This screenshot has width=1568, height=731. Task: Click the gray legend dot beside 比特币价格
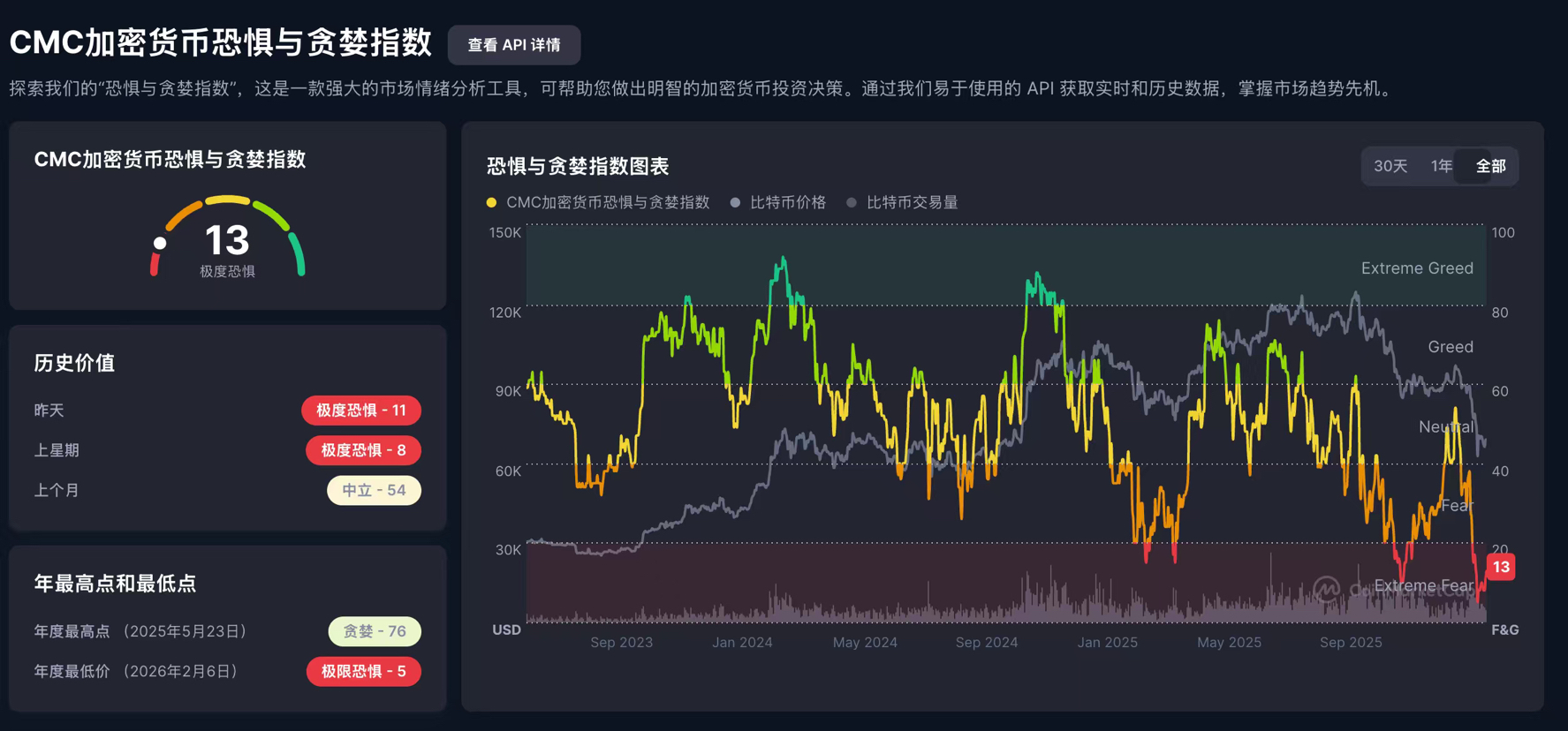pyautogui.click(x=736, y=202)
